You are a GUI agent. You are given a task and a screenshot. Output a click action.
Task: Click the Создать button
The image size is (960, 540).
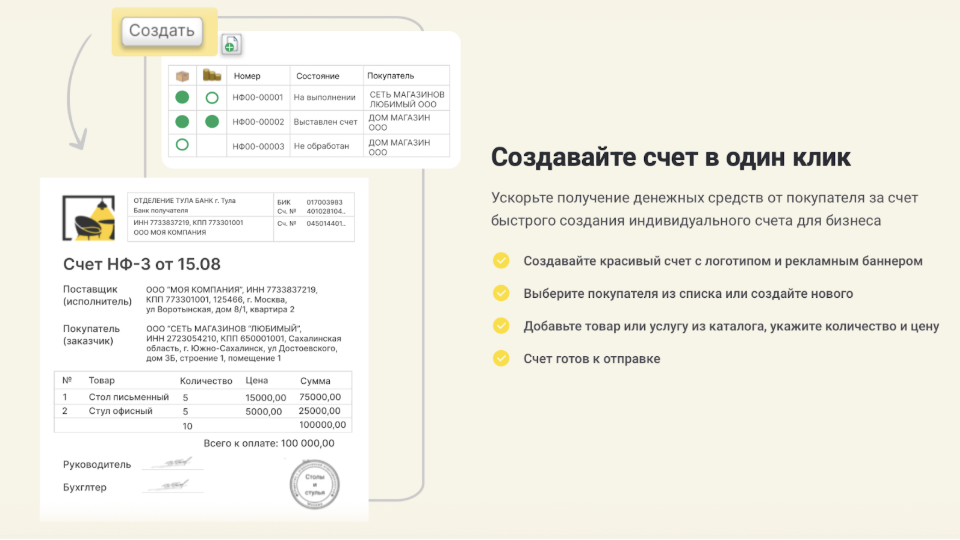[161, 31]
